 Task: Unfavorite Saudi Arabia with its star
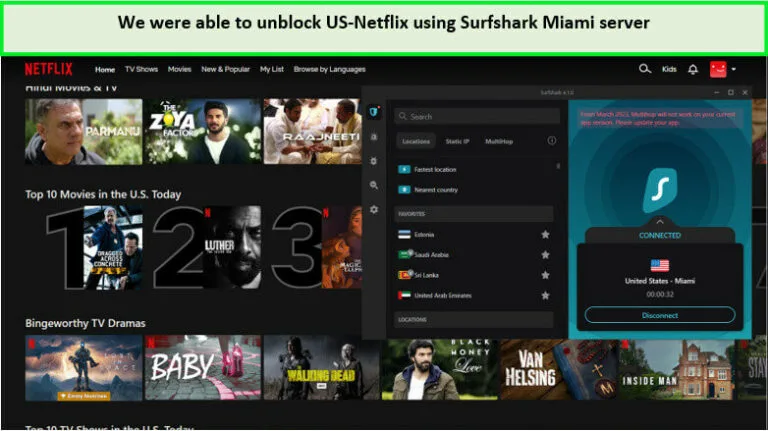[545, 255]
